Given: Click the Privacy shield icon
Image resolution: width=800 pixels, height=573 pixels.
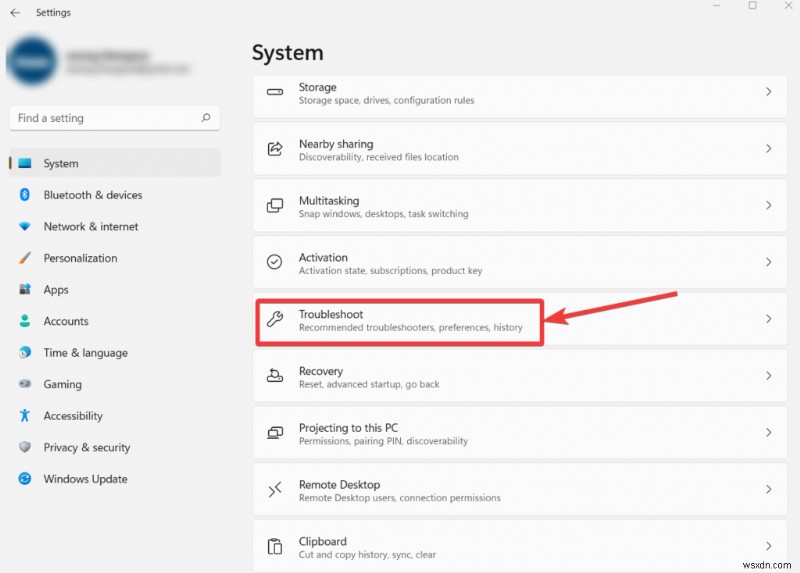Looking at the screenshot, I should [x=24, y=447].
